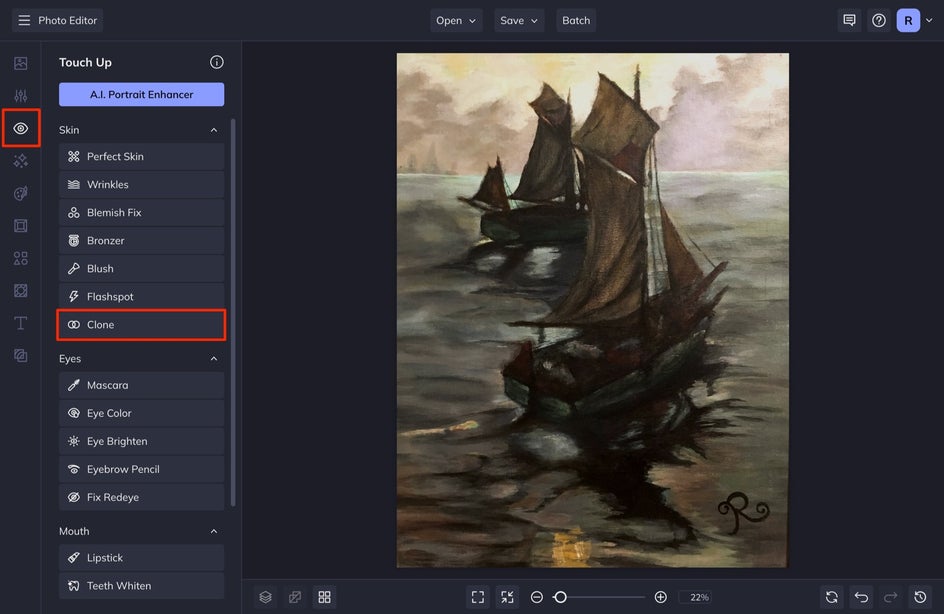Open the edit history icon
Screen dimensions: 944x614
[920, 597]
